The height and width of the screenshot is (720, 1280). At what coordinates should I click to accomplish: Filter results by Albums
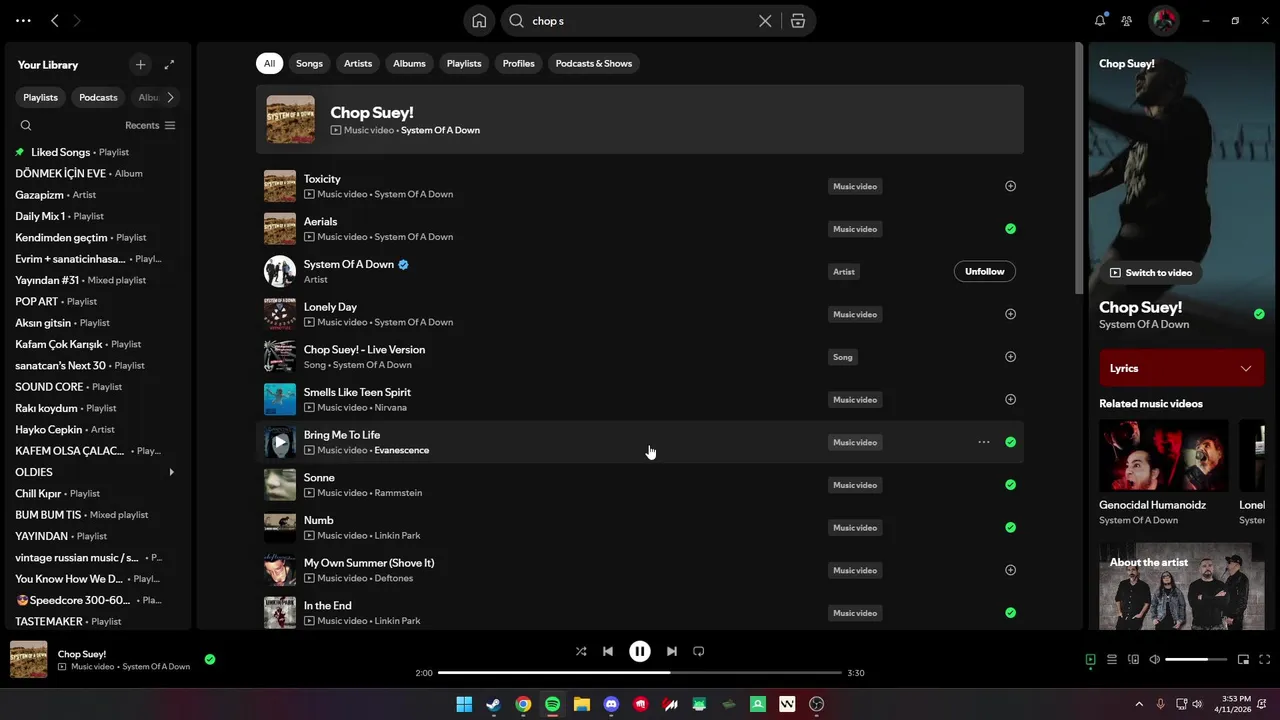click(x=409, y=64)
